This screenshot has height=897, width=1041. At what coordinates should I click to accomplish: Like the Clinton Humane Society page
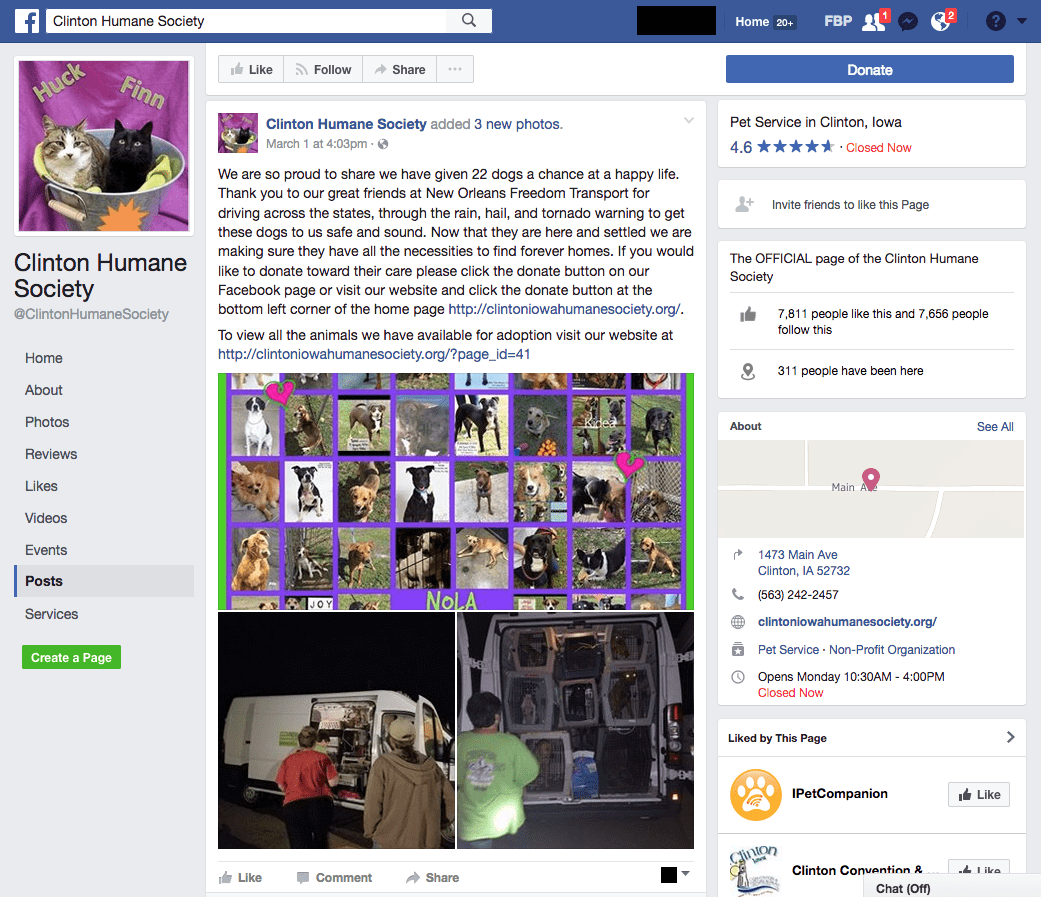pyautogui.click(x=251, y=69)
